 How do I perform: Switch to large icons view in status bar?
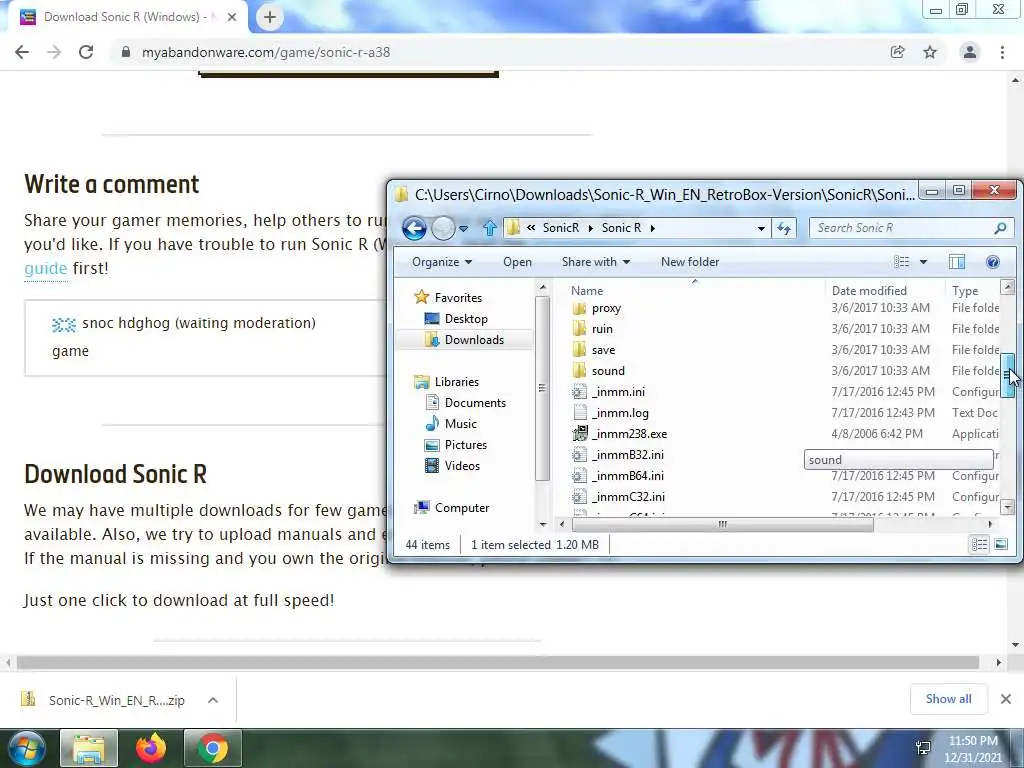tap(1001, 545)
